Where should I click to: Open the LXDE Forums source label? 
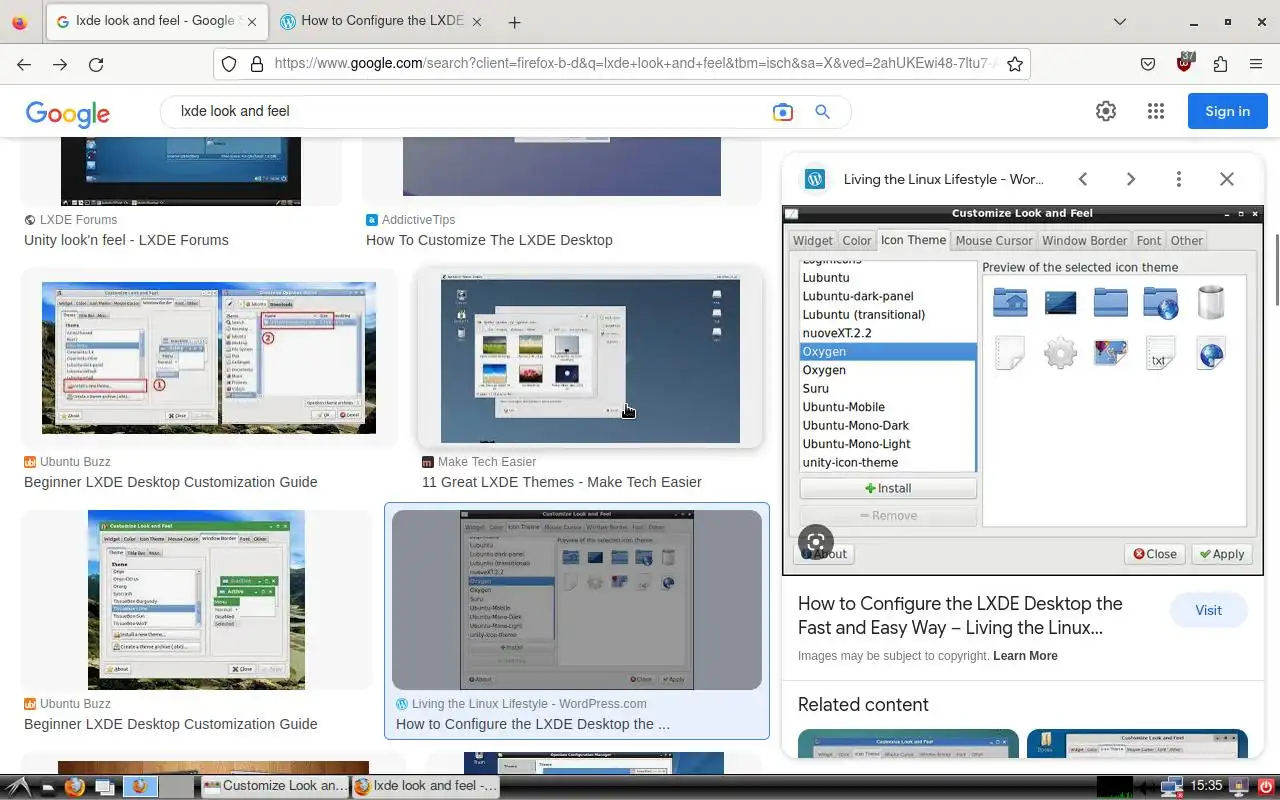[78, 220]
